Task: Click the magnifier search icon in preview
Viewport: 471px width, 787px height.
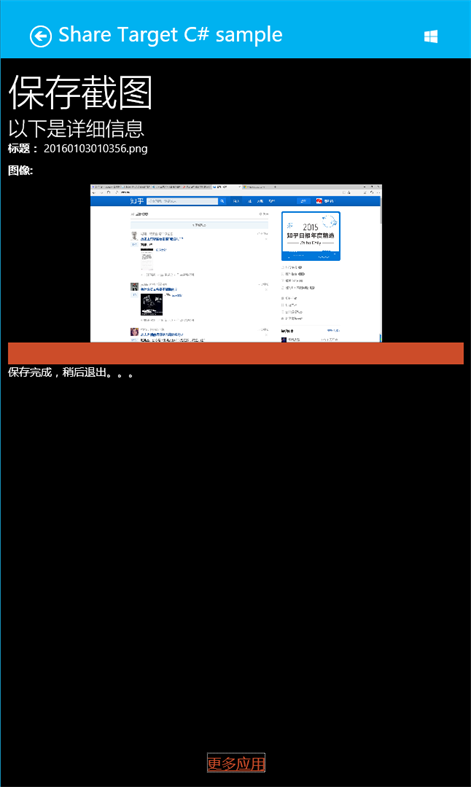Action: click(x=222, y=201)
